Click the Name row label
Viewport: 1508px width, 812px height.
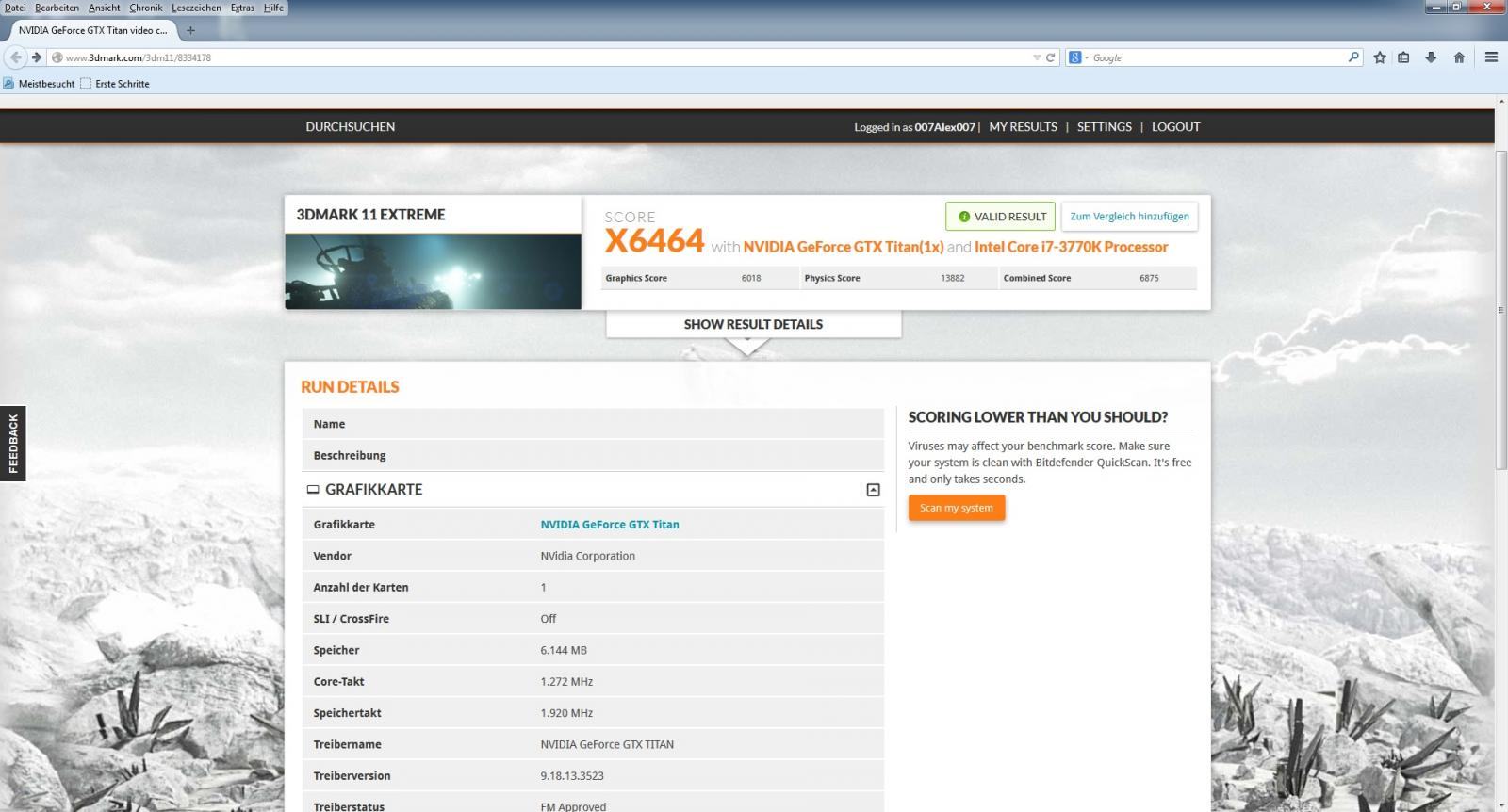point(329,424)
